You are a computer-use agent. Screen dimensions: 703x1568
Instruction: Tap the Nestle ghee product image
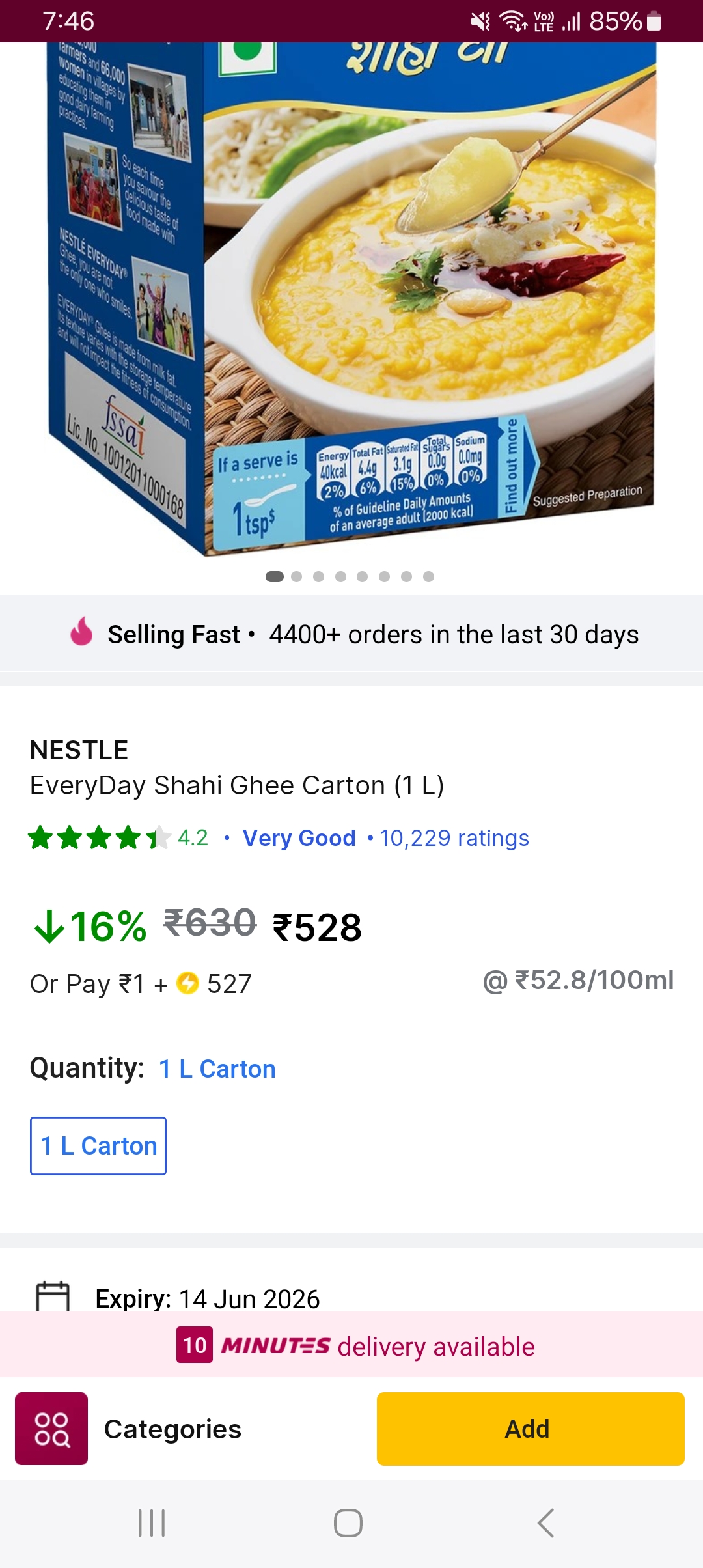pyautogui.click(x=351, y=293)
